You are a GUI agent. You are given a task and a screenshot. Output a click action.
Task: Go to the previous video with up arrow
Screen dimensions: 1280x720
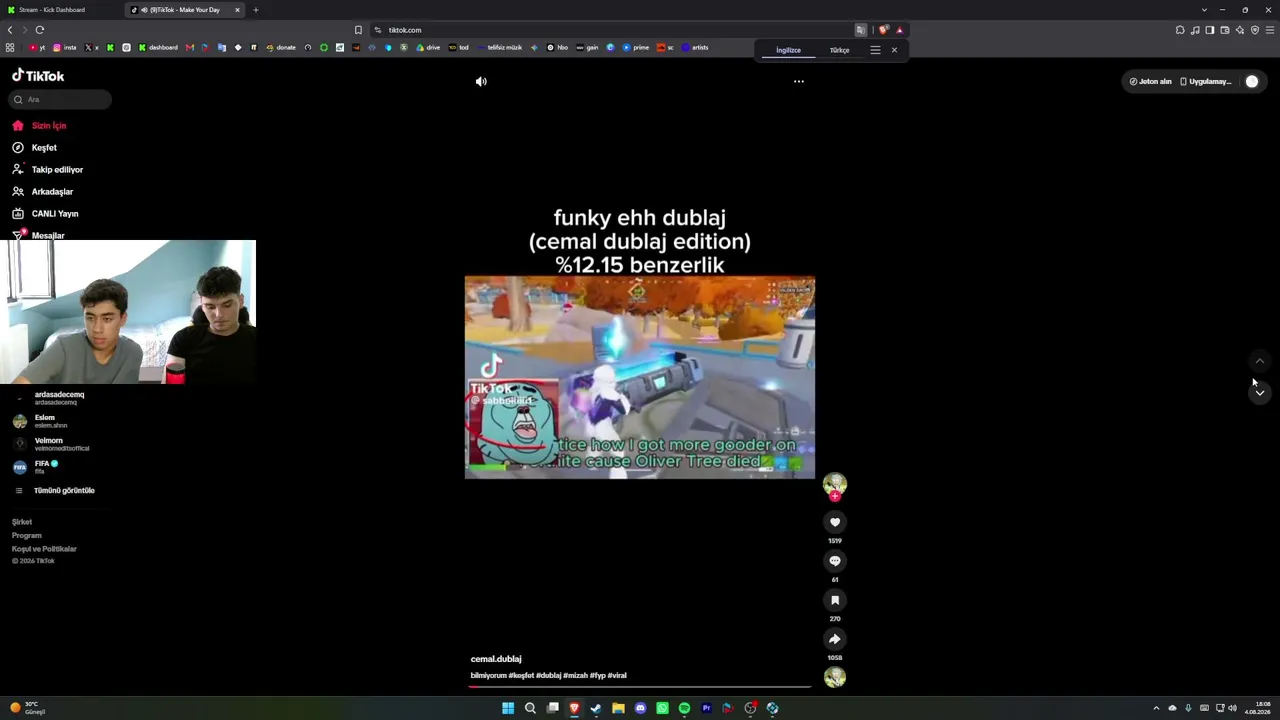pos(1260,361)
